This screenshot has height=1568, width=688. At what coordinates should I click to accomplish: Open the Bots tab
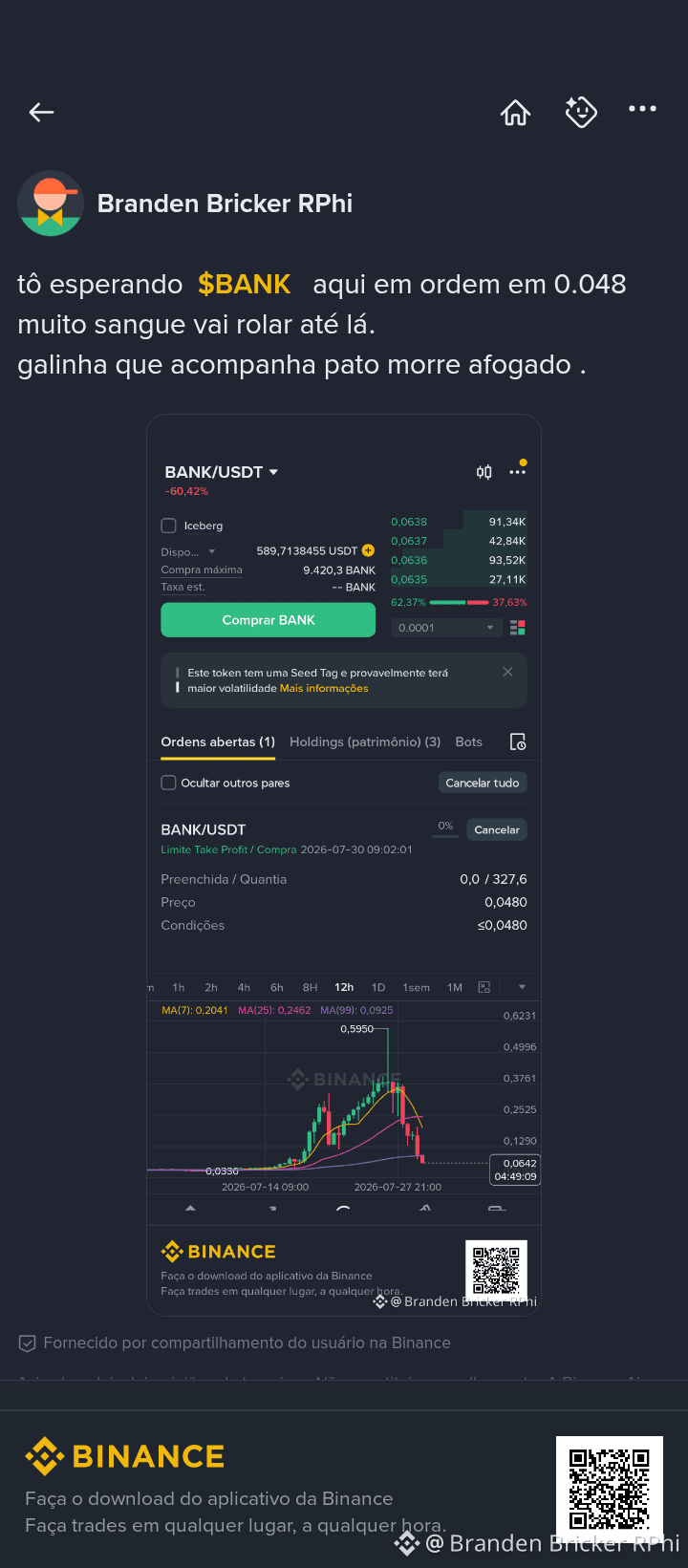coord(469,741)
